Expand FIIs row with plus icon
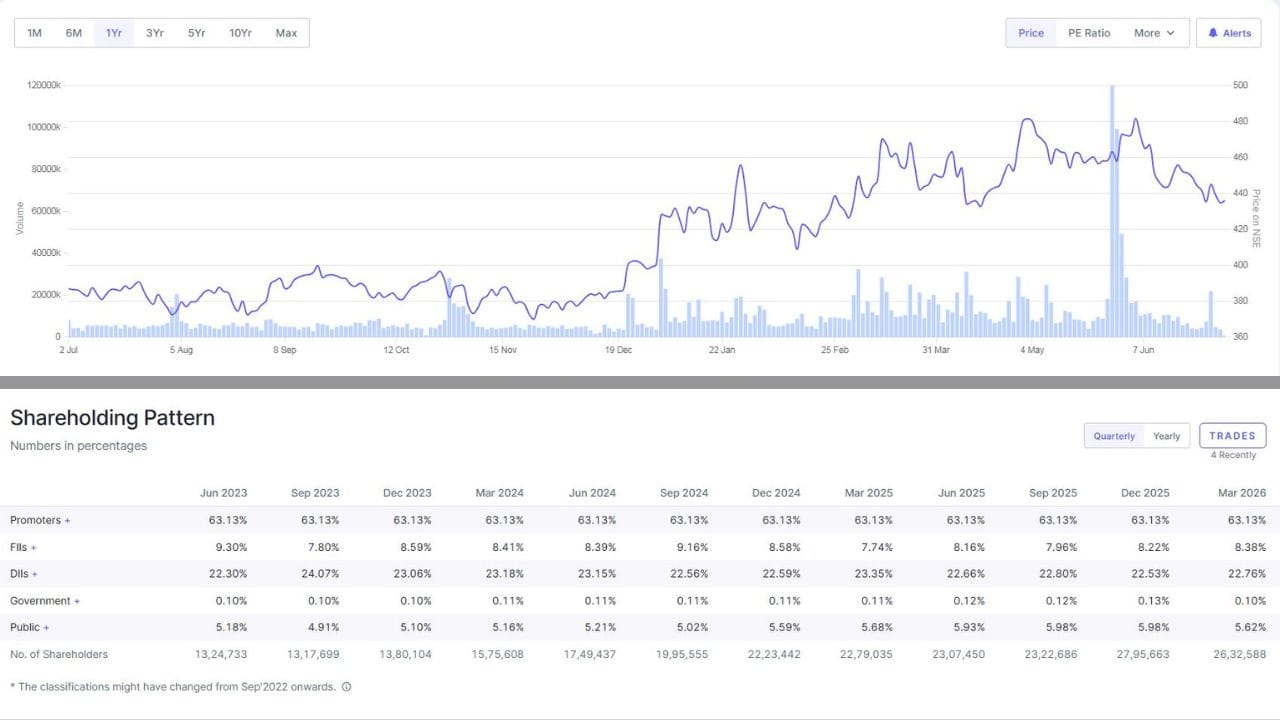The width and height of the screenshot is (1280, 720). (x=33, y=547)
